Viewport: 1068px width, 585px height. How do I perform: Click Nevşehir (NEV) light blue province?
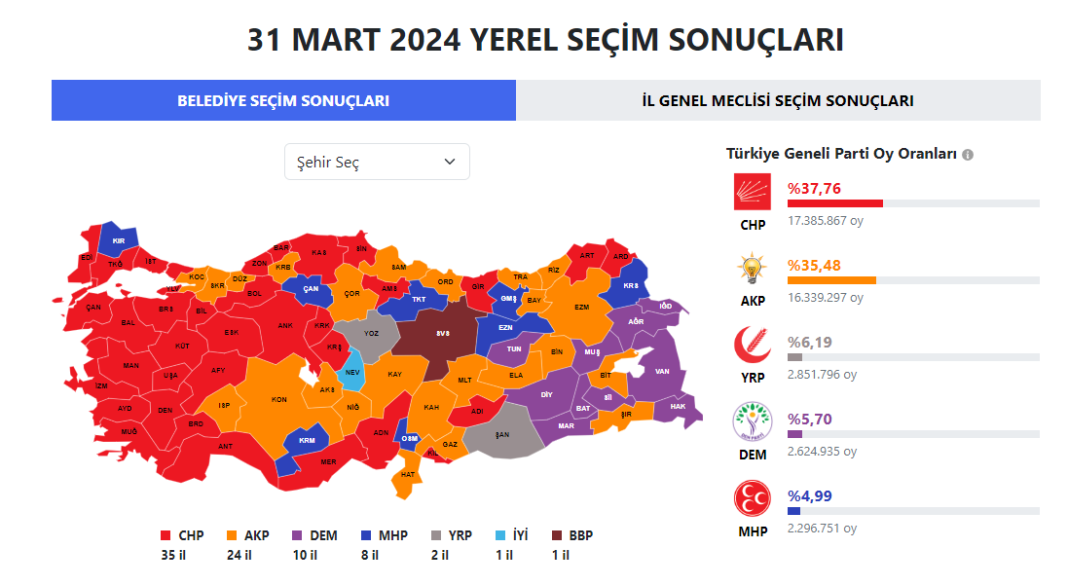click(x=352, y=371)
